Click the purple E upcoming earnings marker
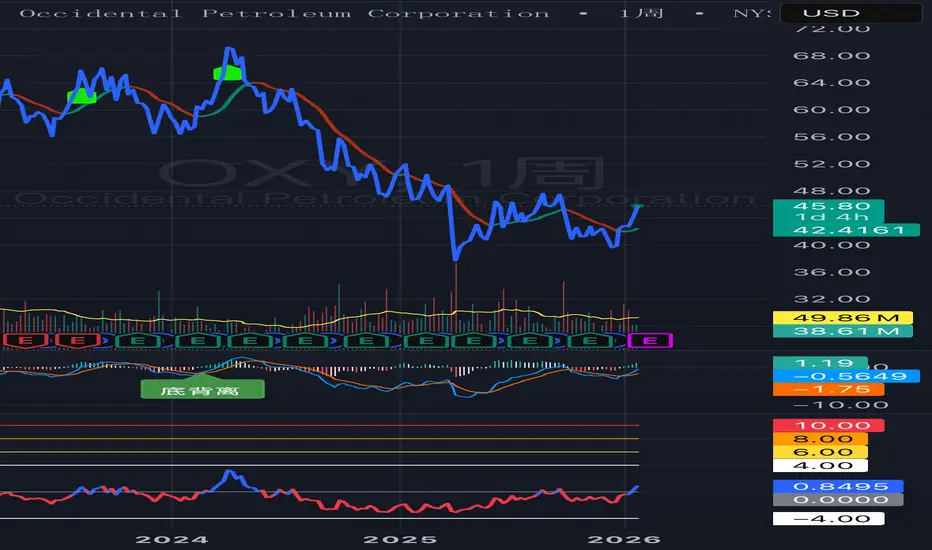Screen dimensions: 932x550 [x=650, y=341]
